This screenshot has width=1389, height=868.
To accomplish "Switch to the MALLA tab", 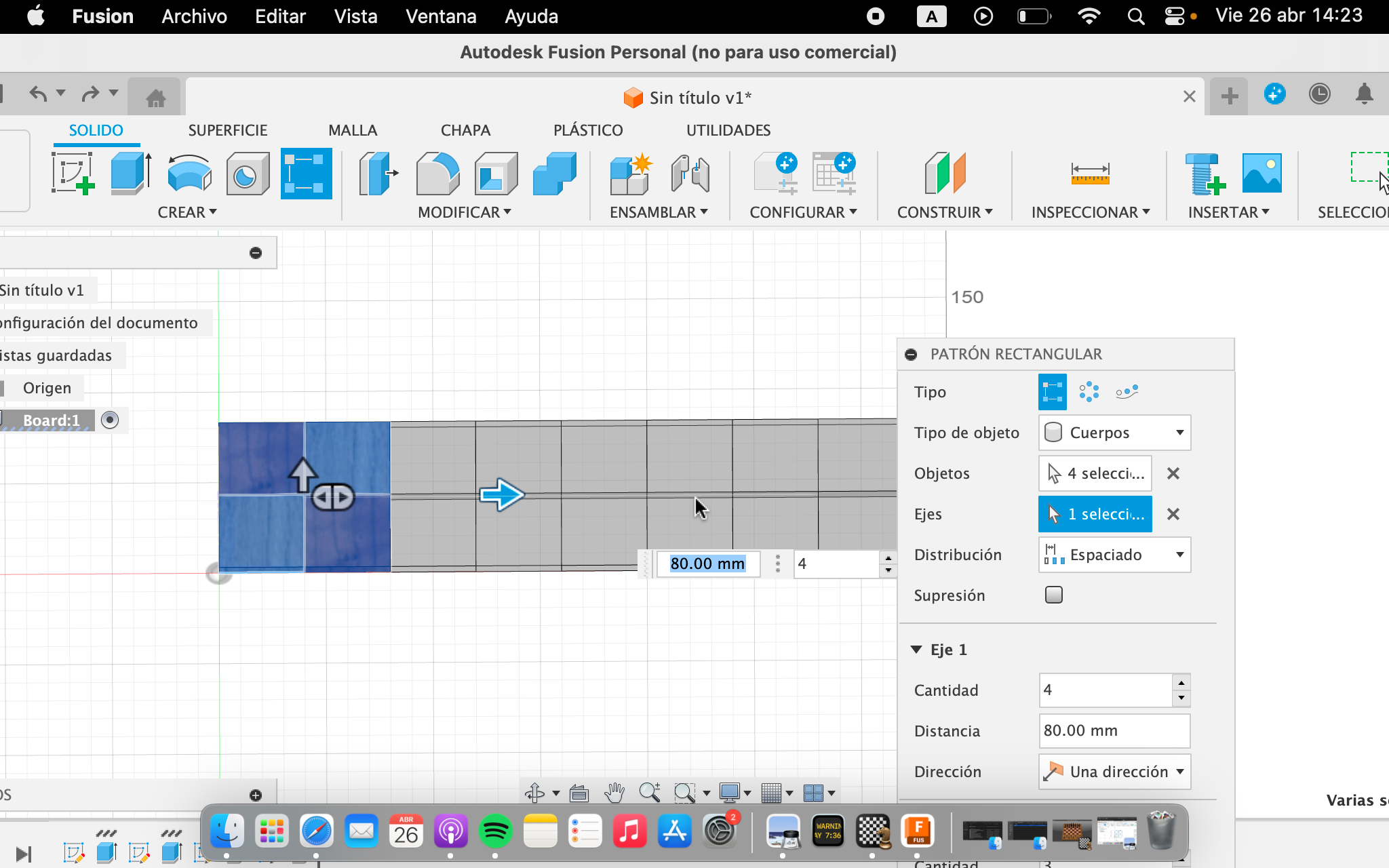I will coord(353,130).
